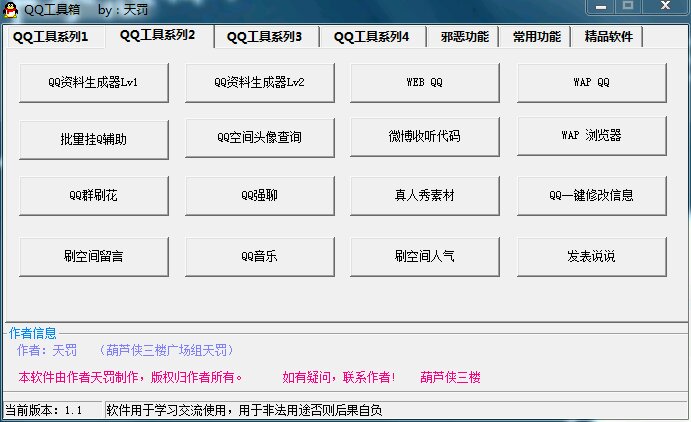The image size is (691, 422).
Task: Open the WAP QQ button
Action: (x=591, y=83)
